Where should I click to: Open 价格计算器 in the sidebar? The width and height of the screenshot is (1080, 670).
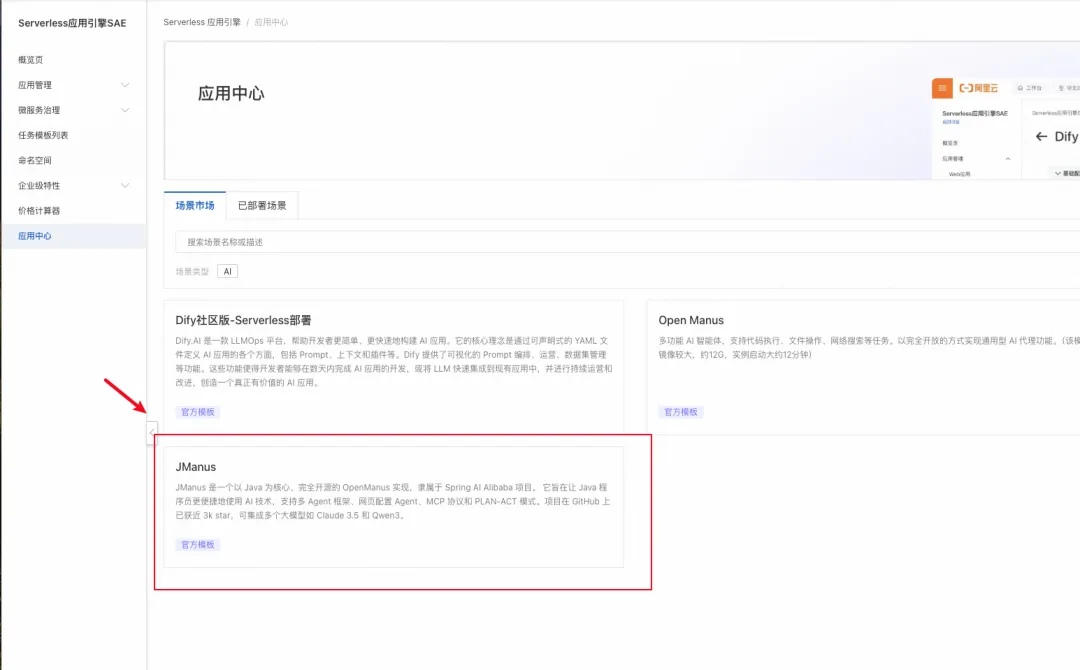[x=39, y=211]
